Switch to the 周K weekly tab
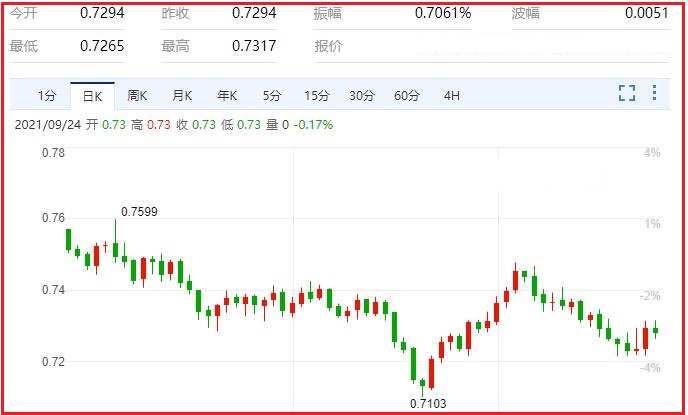The image size is (688, 415). click(137, 96)
